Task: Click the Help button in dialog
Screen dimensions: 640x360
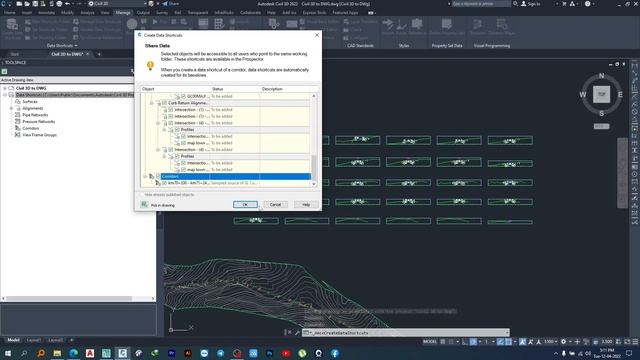Action: click(x=306, y=204)
